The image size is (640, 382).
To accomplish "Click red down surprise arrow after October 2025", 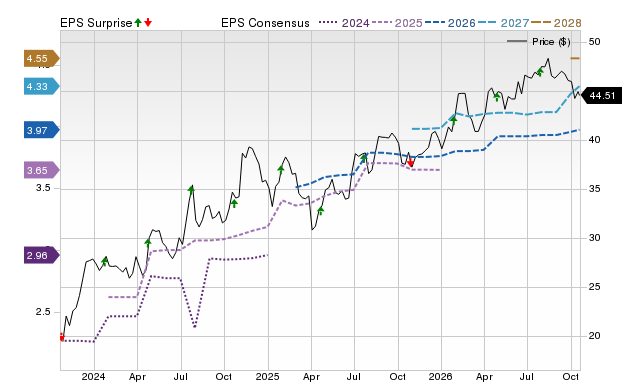I will [410, 163].
